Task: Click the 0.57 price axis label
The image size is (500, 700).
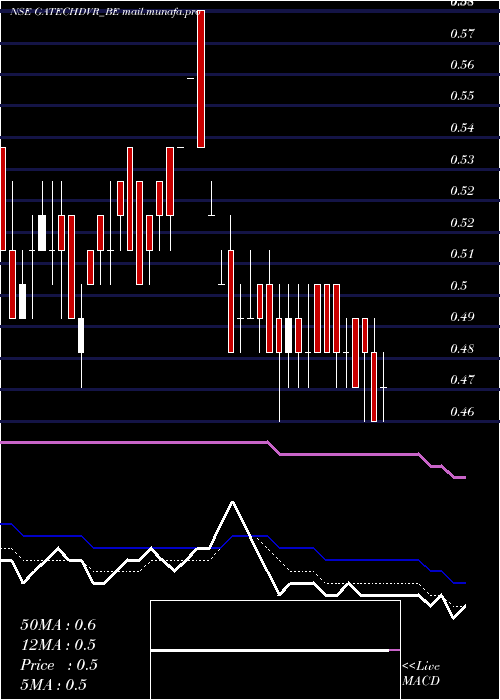Action: [462, 33]
